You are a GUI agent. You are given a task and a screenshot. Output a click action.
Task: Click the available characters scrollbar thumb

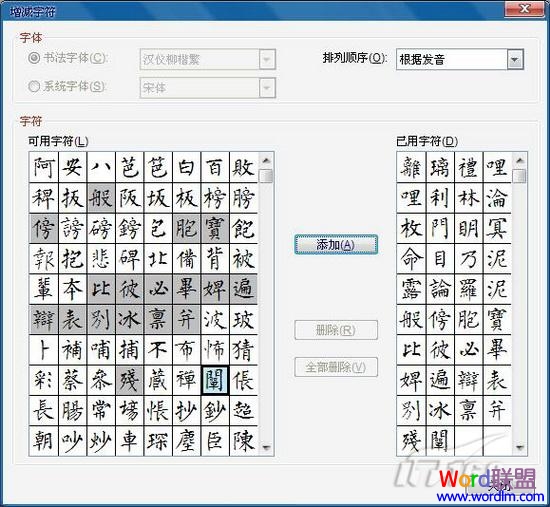click(267, 176)
